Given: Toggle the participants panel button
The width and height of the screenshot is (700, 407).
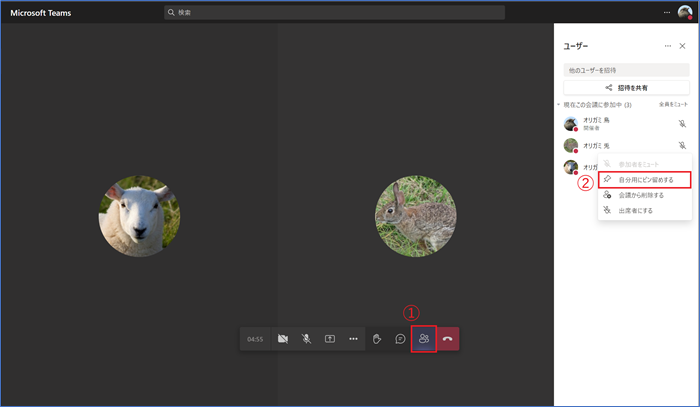Looking at the screenshot, I should (x=424, y=339).
